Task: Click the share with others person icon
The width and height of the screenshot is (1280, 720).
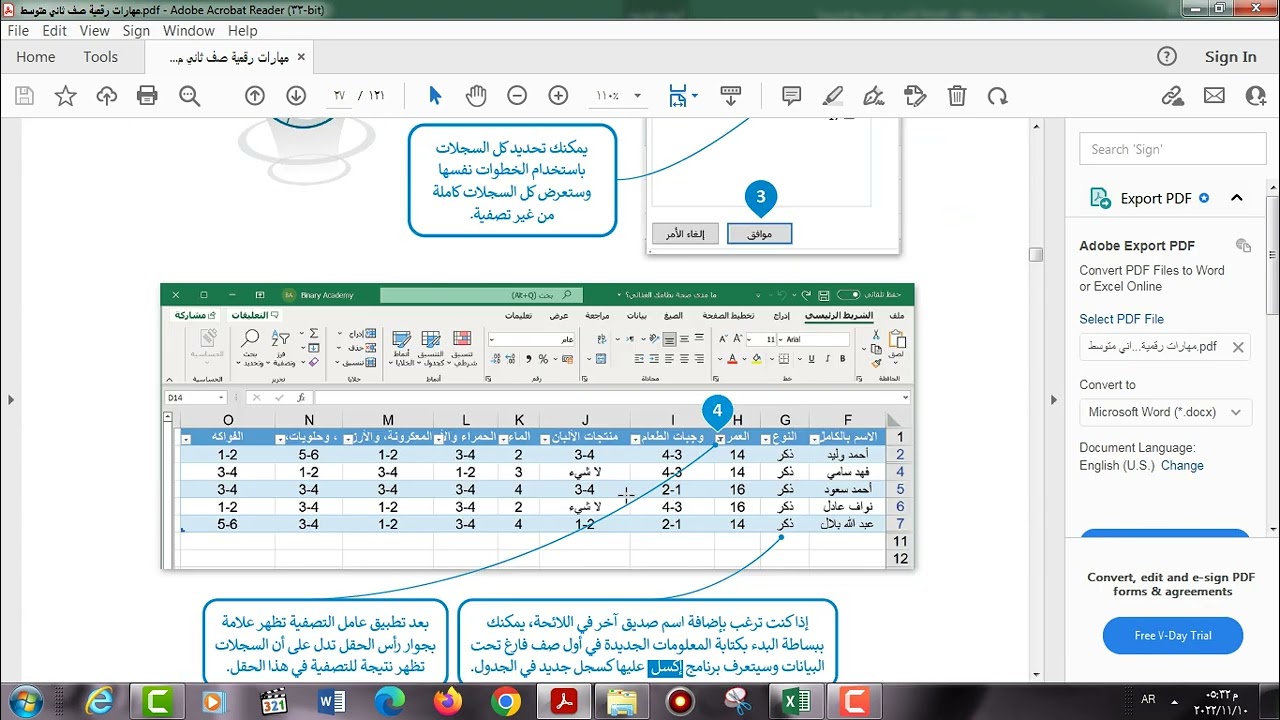Action: click(x=1256, y=96)
